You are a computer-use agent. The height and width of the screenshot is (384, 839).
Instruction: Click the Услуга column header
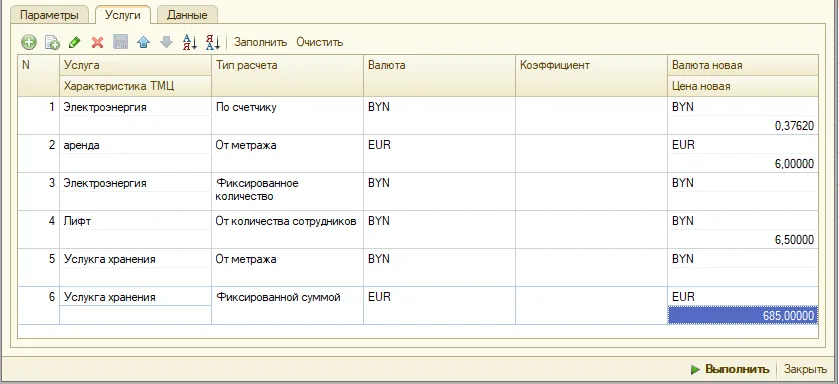pyautogui.click(x=135, y=65)
